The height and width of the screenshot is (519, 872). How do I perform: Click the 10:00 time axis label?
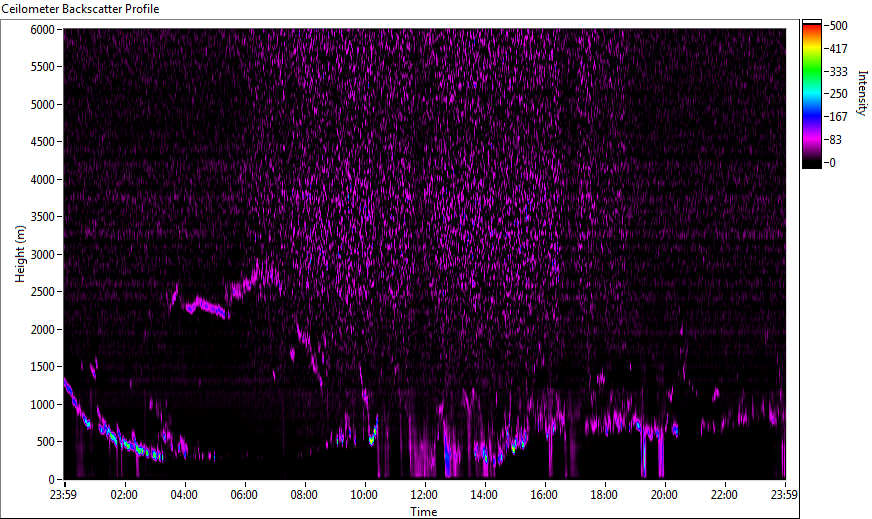click(x=364, y=495)
